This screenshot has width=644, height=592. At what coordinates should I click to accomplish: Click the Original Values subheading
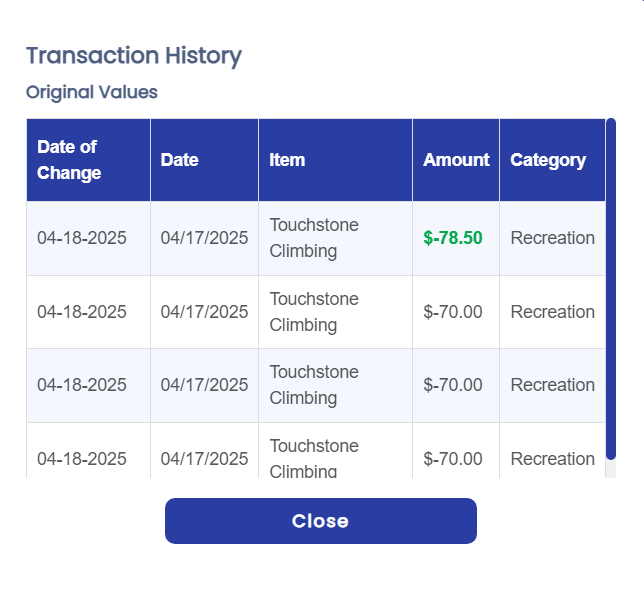tap(92, 92)
